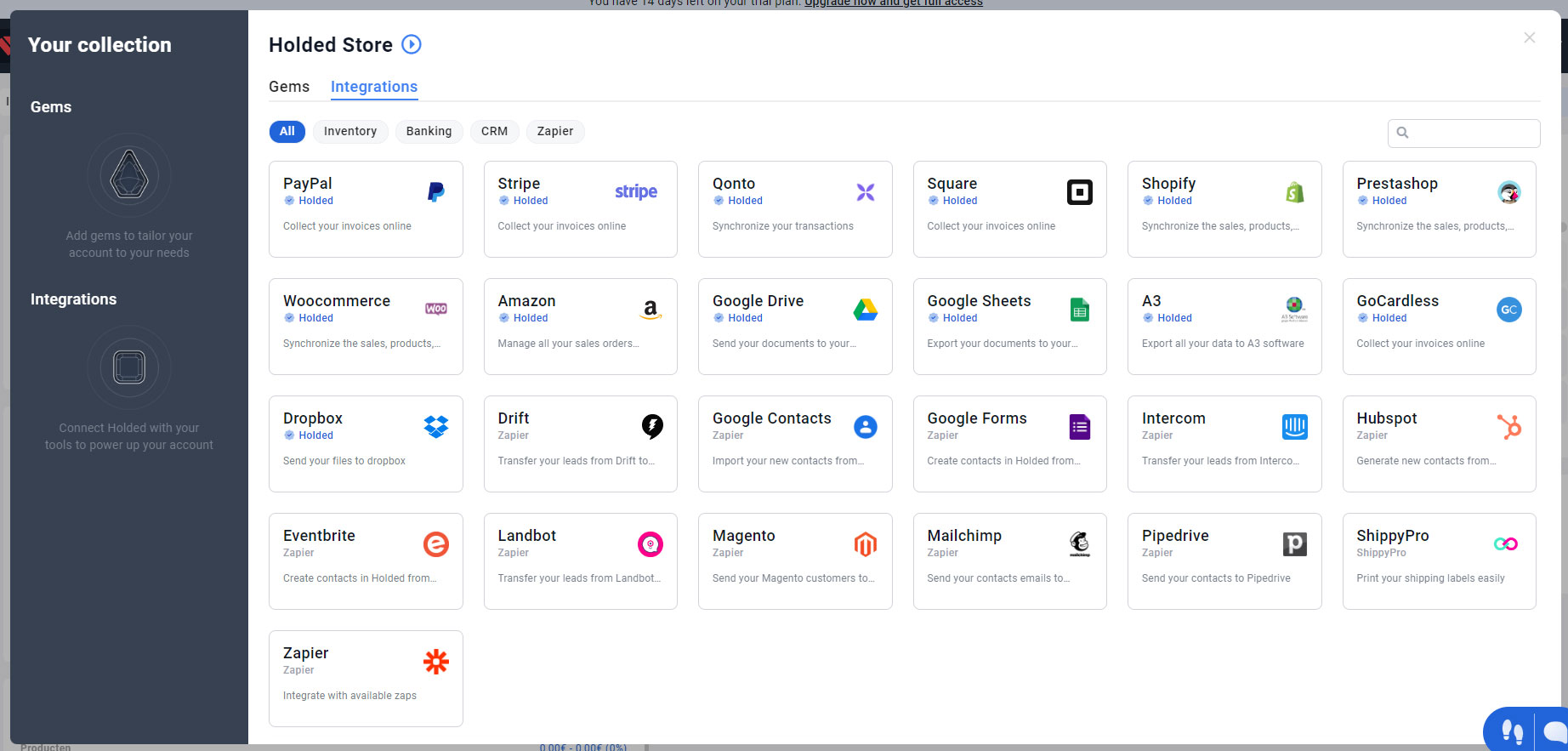The image size is (1568, 751).
Task: Click the Amazon logo icon
Action: click(x=650, y=310)
